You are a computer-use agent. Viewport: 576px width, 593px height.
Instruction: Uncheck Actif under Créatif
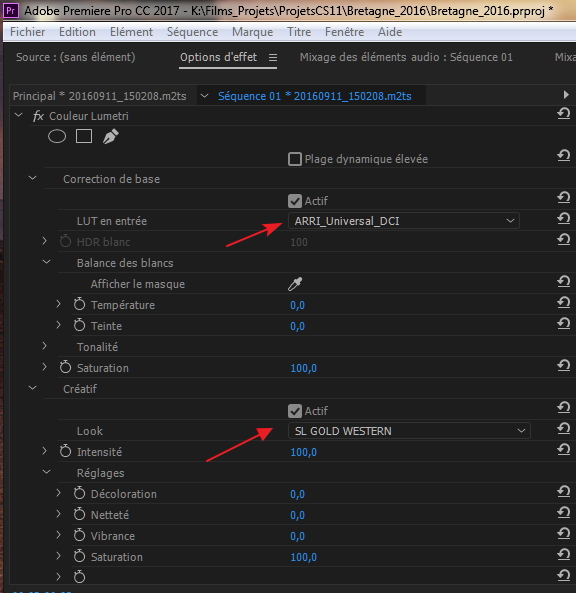pyautogui.click(x=295, y=411)
